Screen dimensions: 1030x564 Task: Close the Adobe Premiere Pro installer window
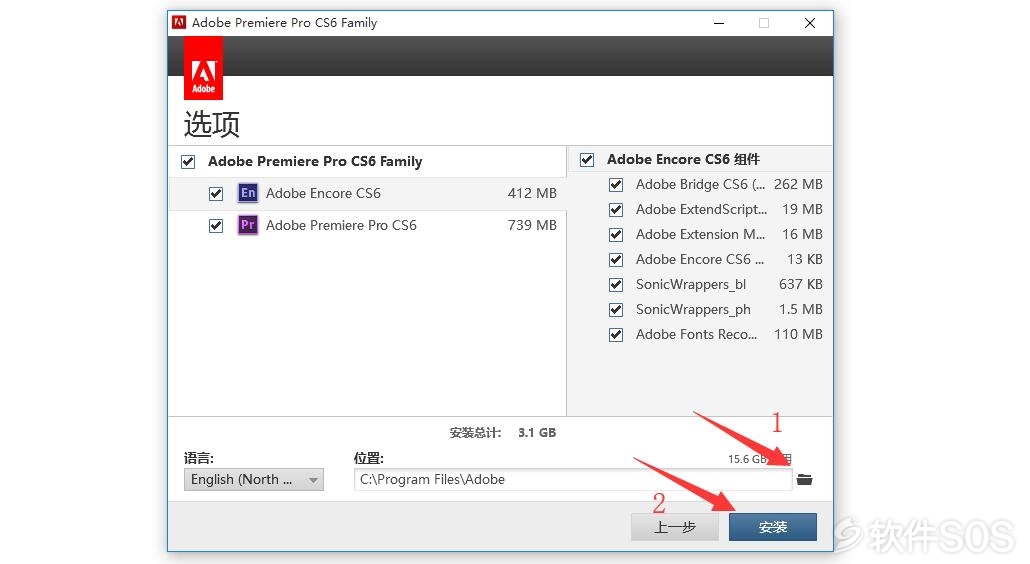coord(810,23)
